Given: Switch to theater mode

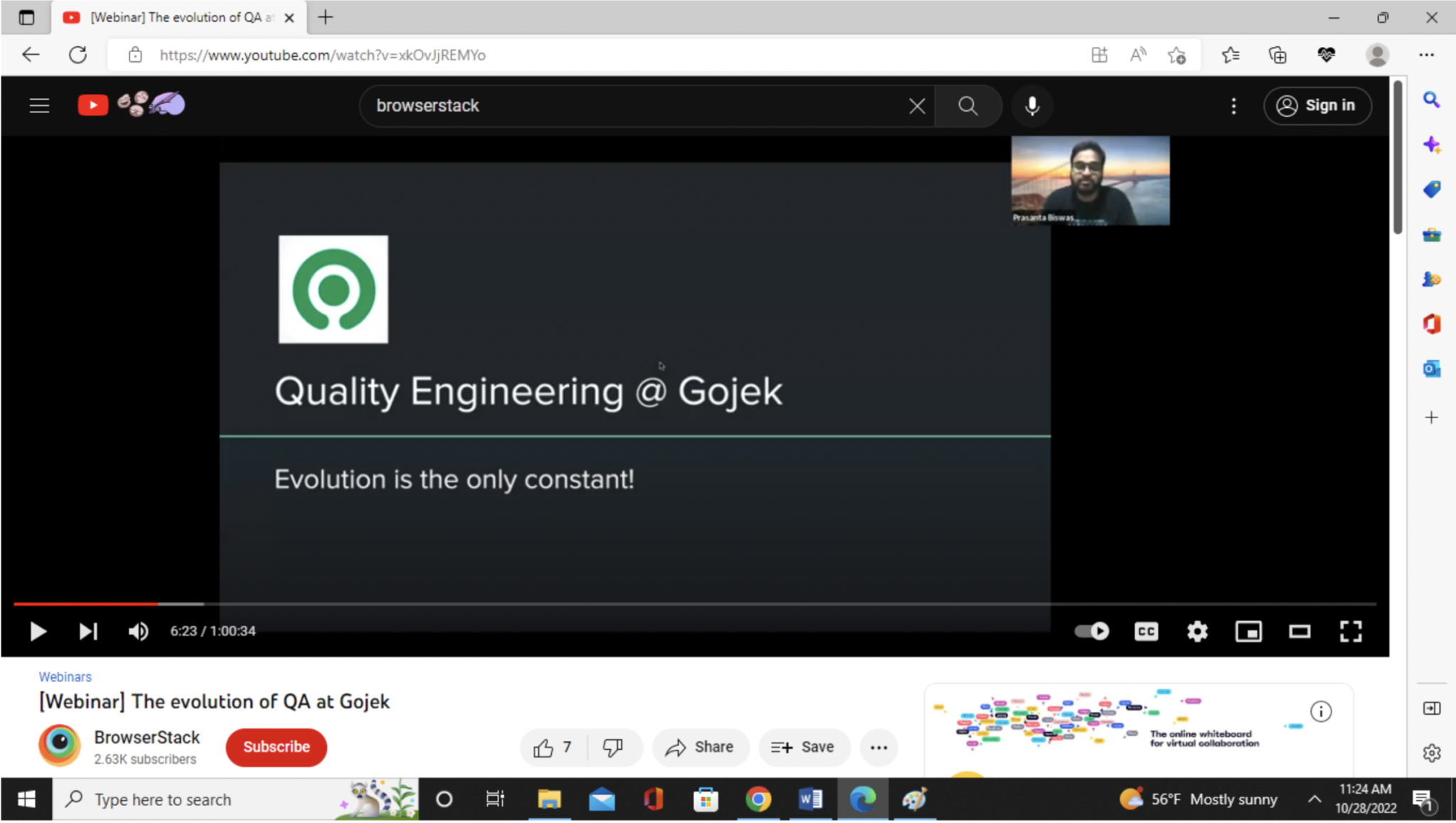Looking at the screenshot, I should [1300, 631].
